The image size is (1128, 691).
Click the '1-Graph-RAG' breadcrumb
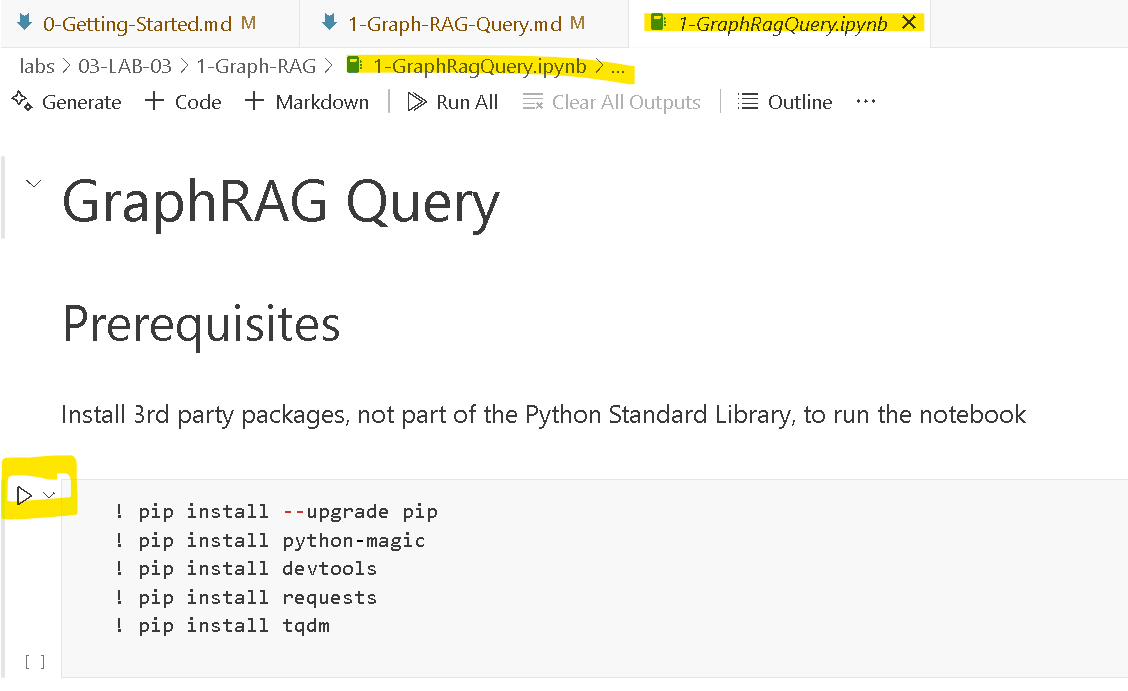[256, 66]
